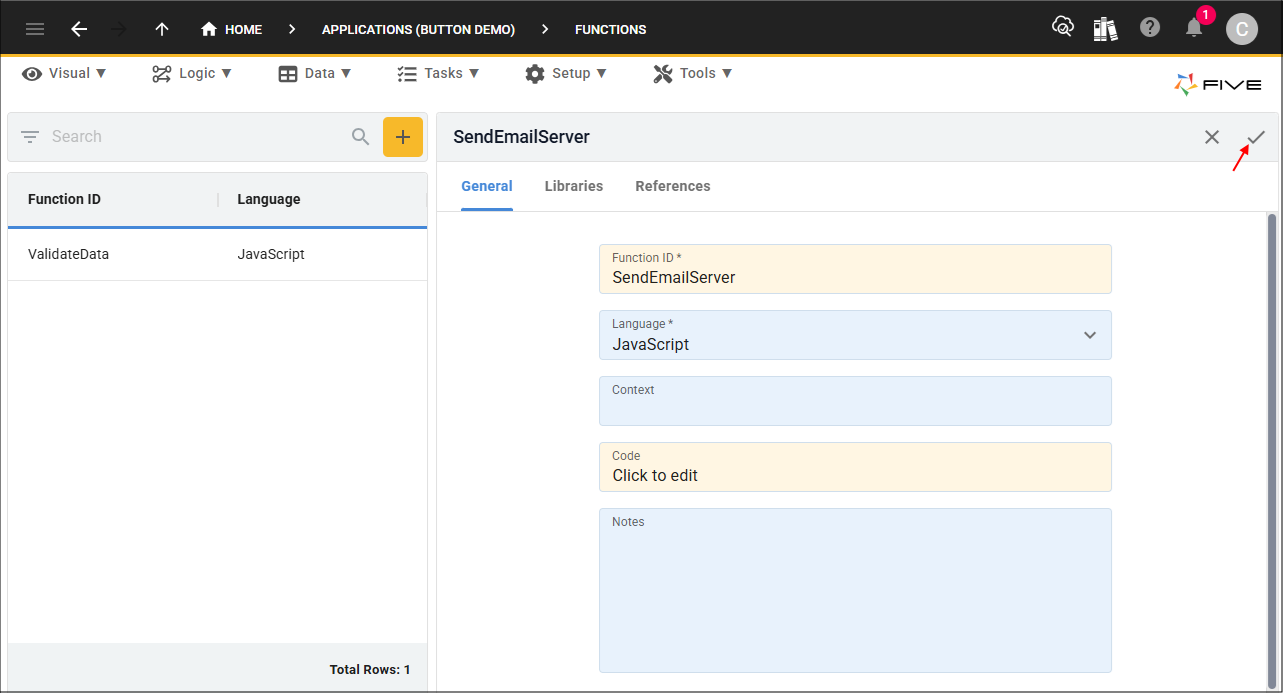The image size is (1283, 693).
Task: Click the HOME breadcrumb
Action: point(232,29)
